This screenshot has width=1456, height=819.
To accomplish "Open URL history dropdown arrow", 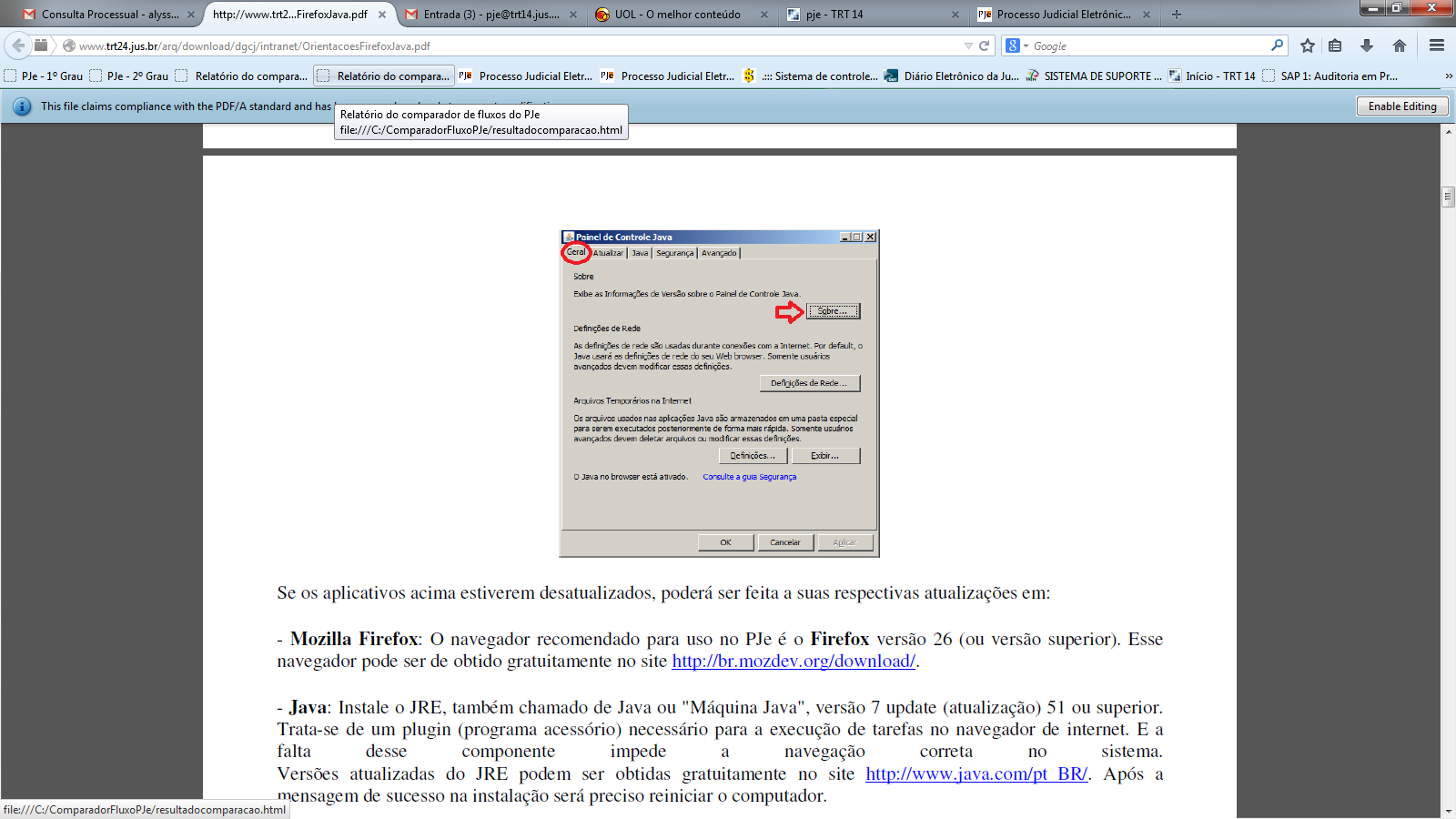I will pyautogui.click(x=968, y=45).
